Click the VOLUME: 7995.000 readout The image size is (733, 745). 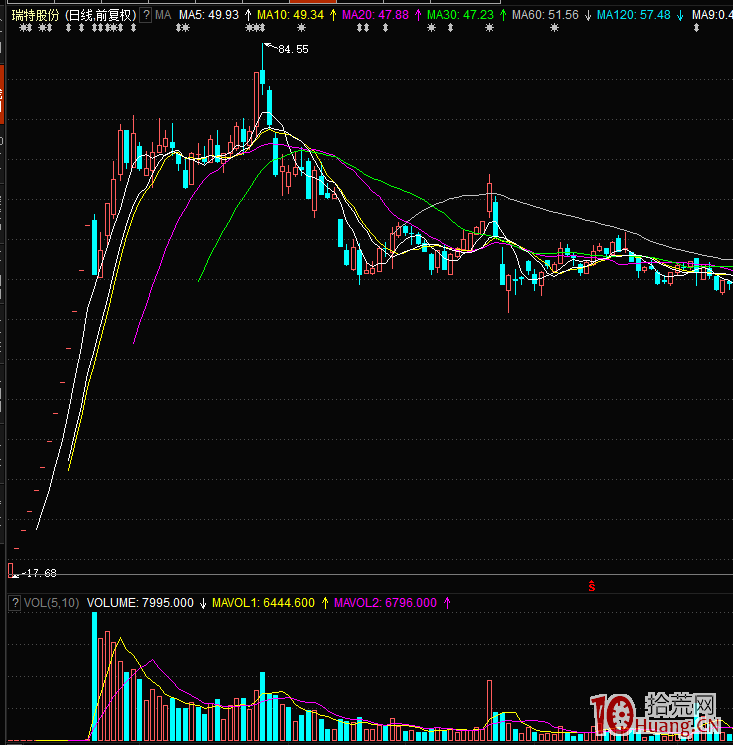click(139, 603)
